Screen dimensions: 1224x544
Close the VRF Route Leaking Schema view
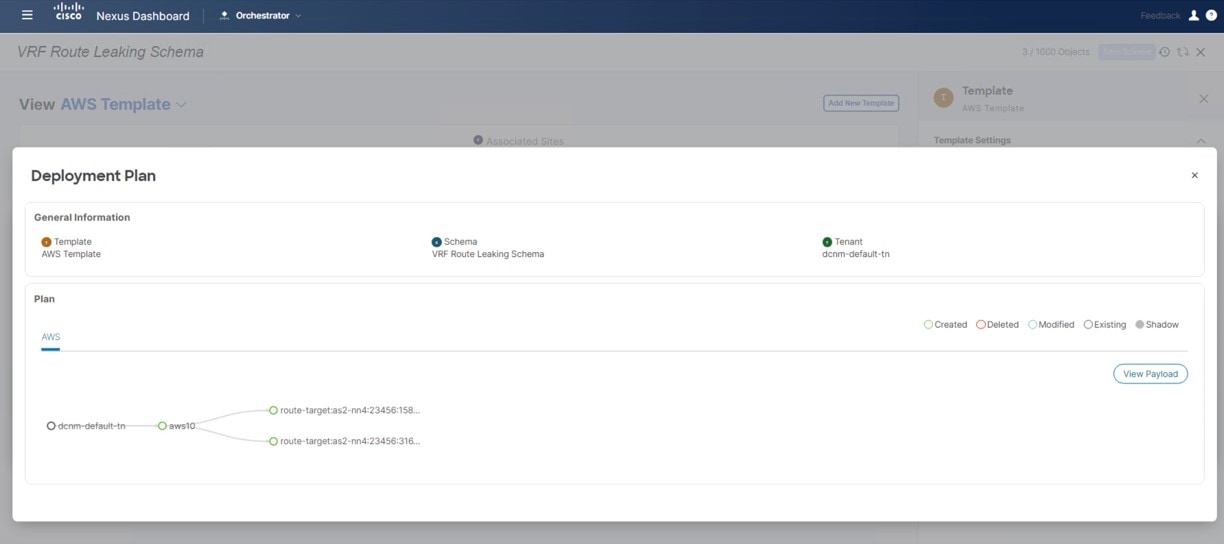point(1201,52)
